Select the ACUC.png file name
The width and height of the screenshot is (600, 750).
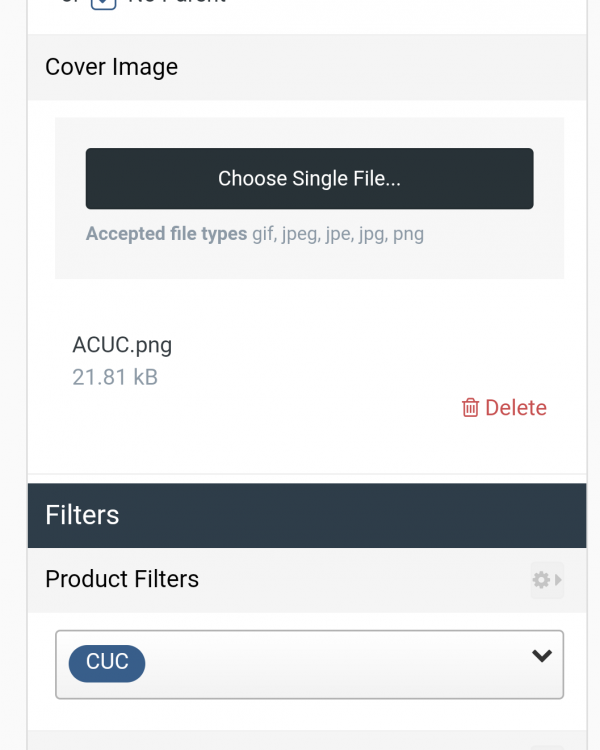click(x=122, y=345)
